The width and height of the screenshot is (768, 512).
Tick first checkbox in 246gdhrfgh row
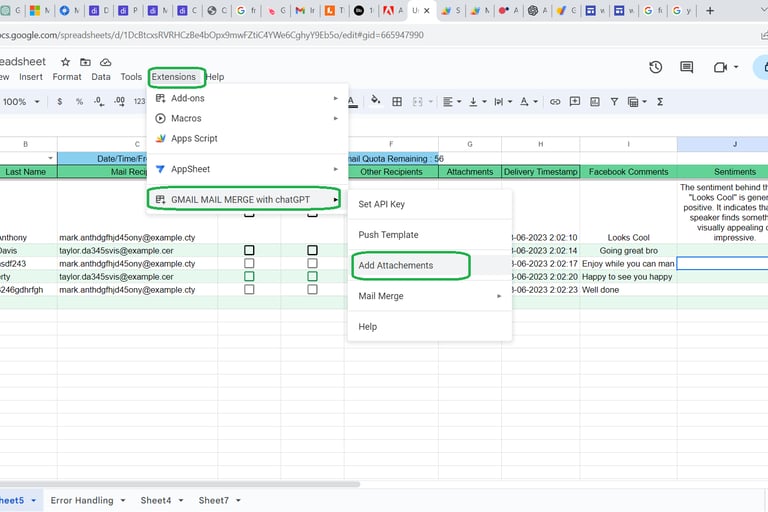249,290
